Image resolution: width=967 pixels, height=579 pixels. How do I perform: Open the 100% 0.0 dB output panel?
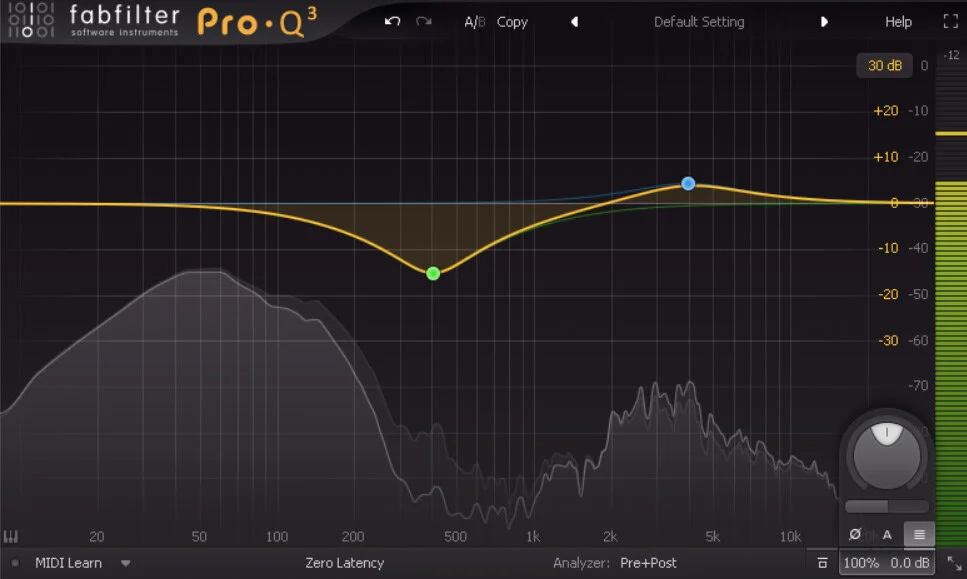[x=886, y=563]
